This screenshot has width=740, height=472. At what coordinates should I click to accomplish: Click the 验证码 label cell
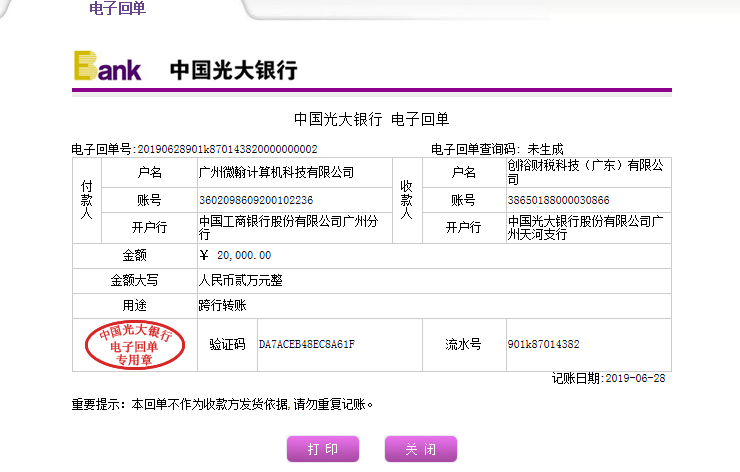point(227,345)
